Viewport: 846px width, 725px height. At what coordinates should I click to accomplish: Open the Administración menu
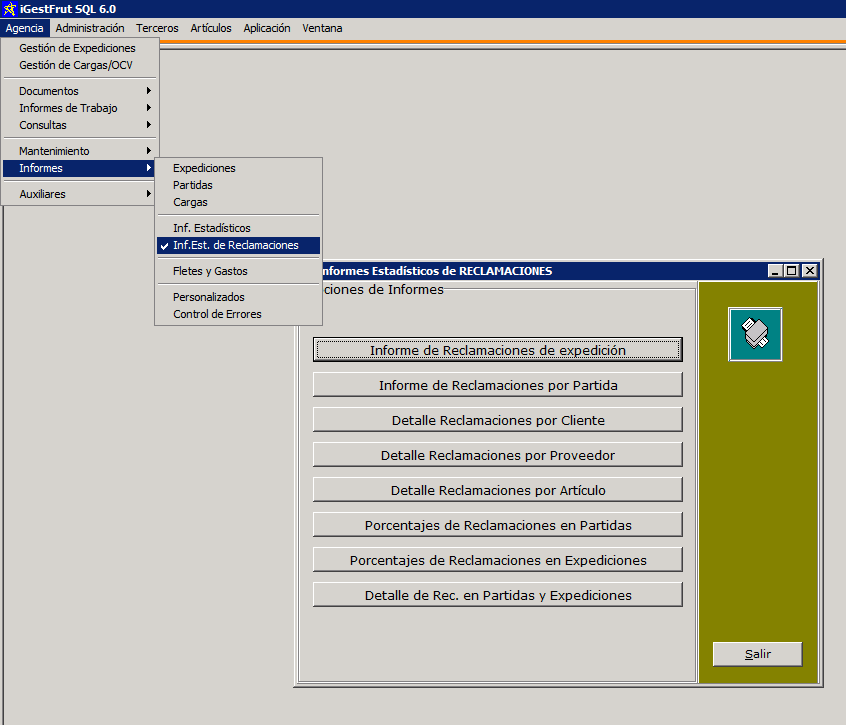90,28
